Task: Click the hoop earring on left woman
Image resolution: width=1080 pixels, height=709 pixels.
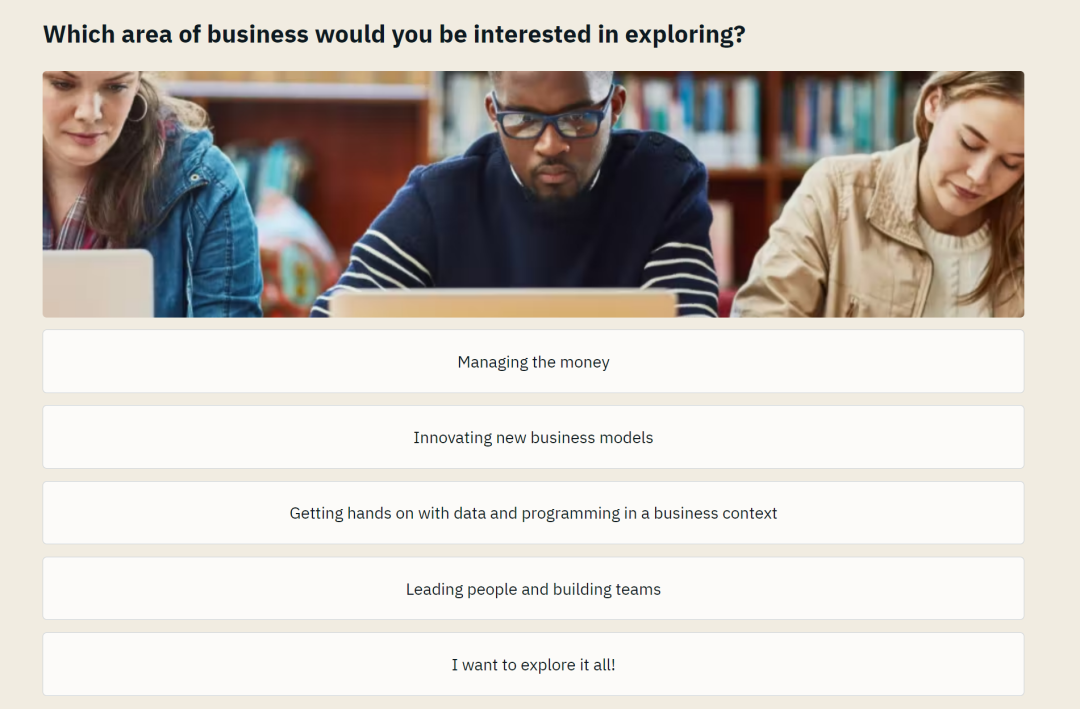Action: (137, 107)
